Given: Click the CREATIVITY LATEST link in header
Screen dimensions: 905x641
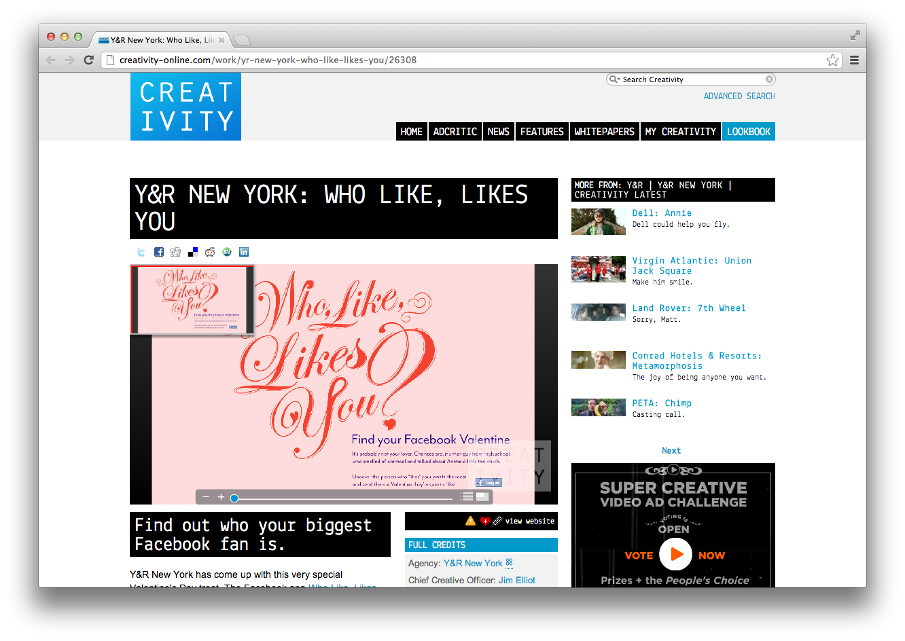Looking at the screenshot, I should tap(620, 195).
